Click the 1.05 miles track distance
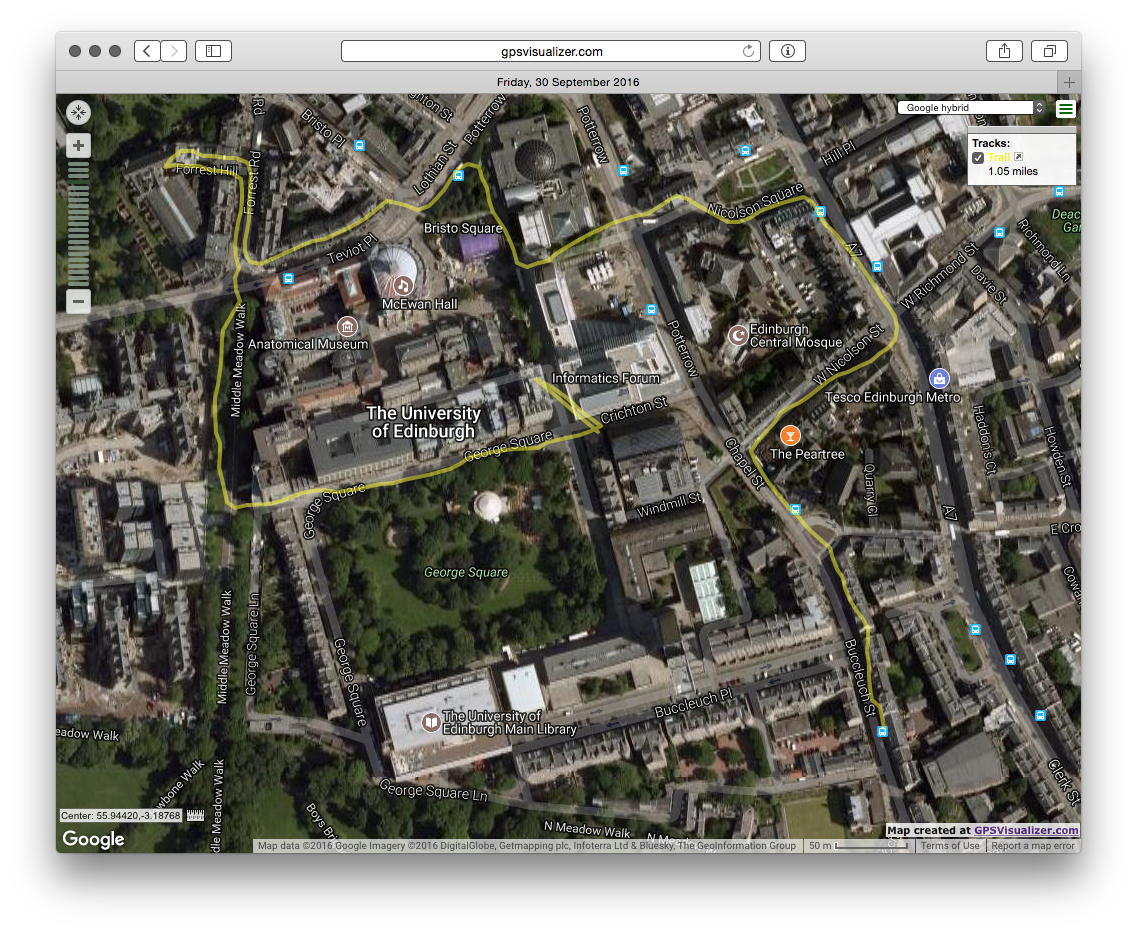Image resolution: width=1137 pixels, height=933 pixels. (x=1012, y=171)
